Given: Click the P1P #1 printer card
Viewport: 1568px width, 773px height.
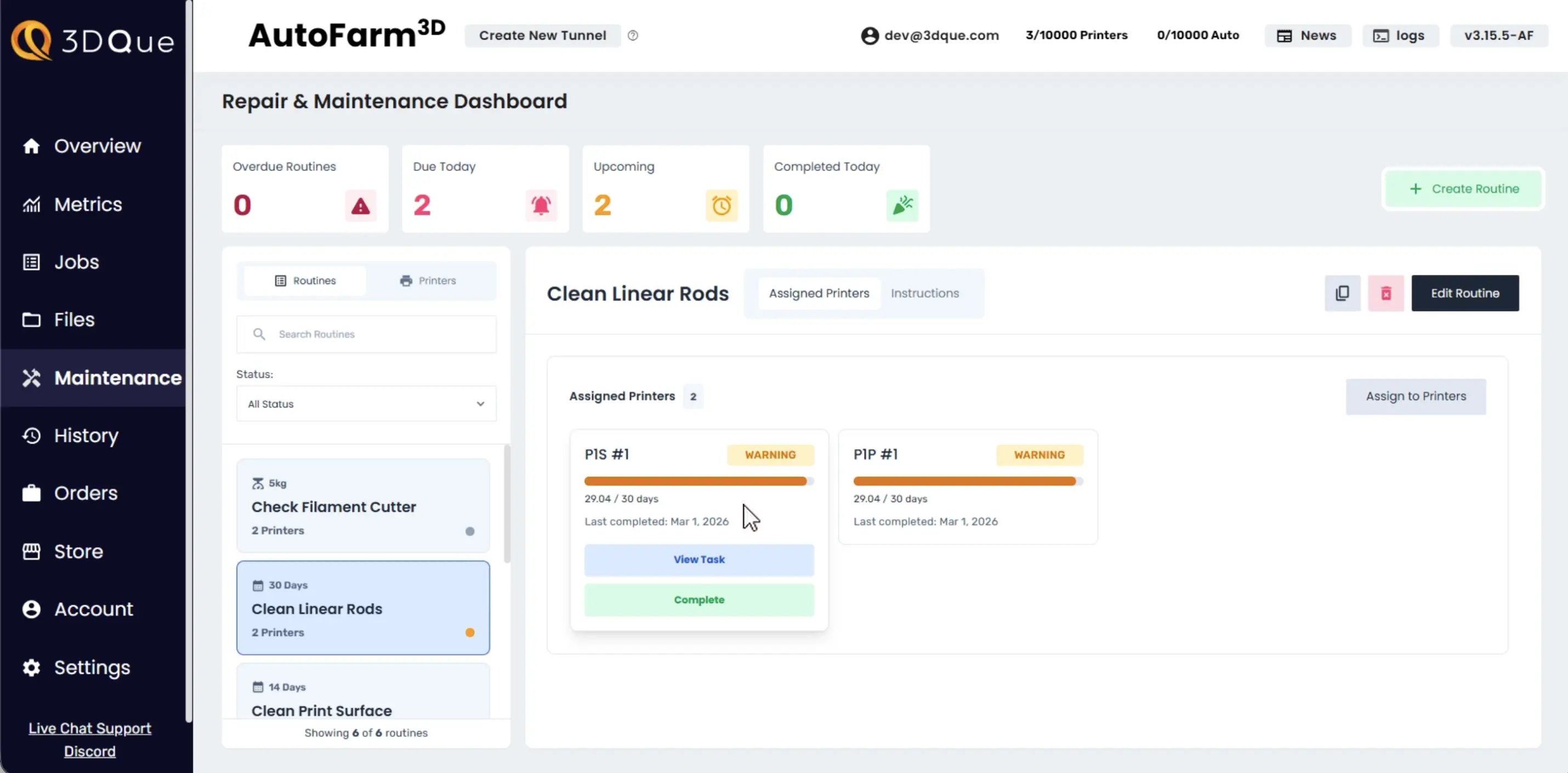Looking at the screenshot, I should pyautogui.click(x=968, y=487).
